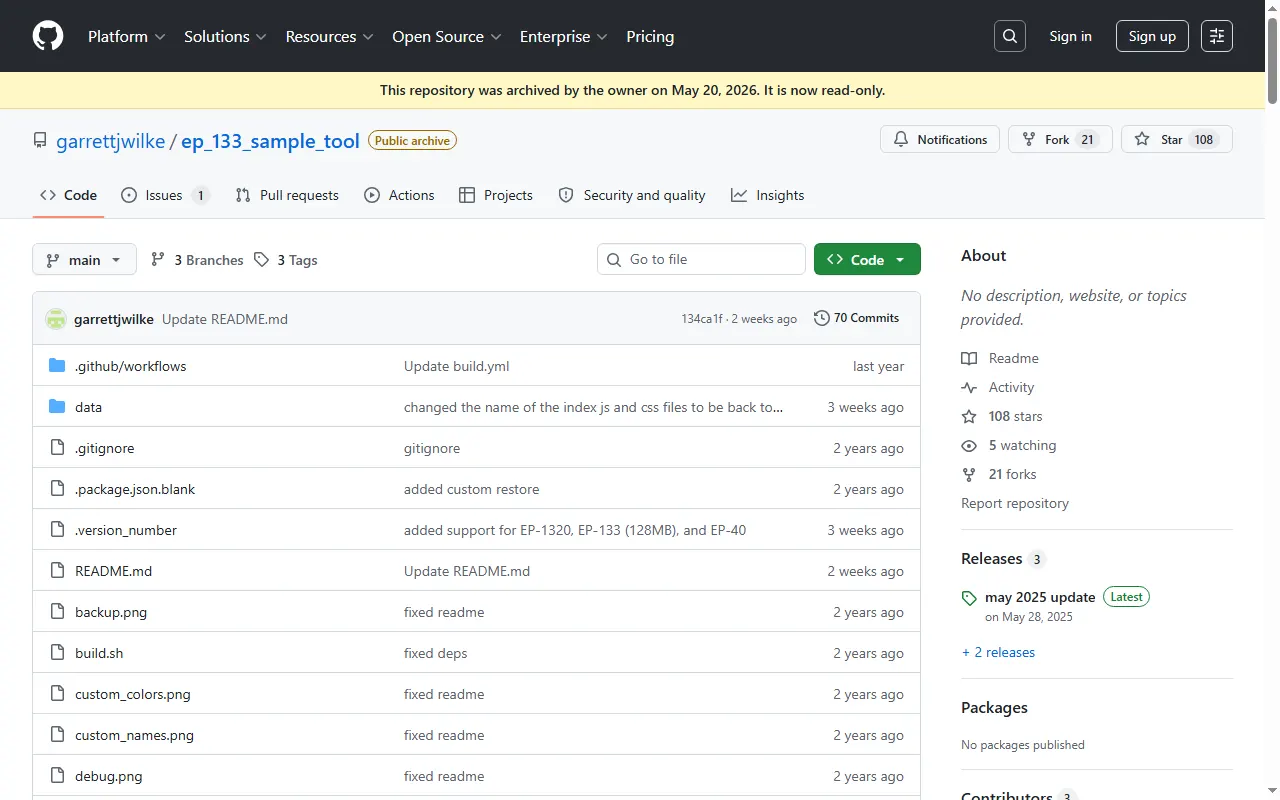The width and height of the screenshot is (1280, 800).
Task: Expand the Enterprise menu
Action: pos(563,36)
